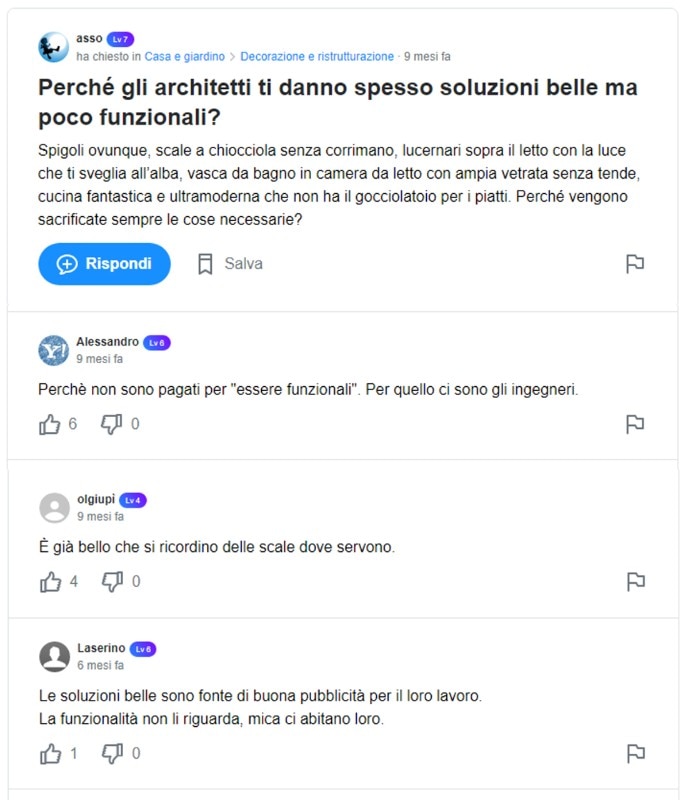Click the Rispondi button
688x800 pixels.
point(104,264)
